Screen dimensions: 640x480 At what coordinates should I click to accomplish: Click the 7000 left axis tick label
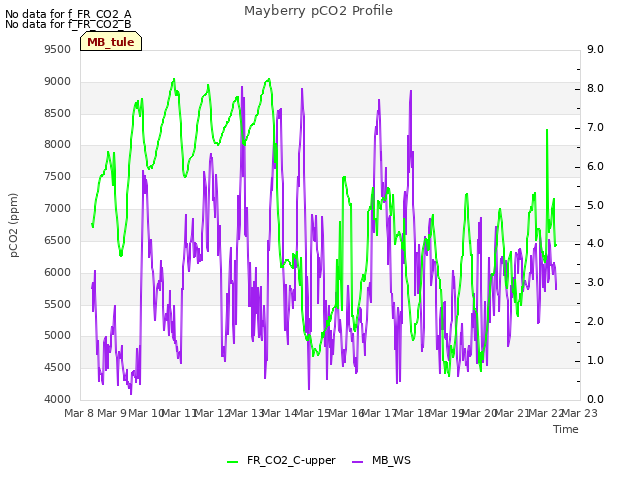click(58, 208)
